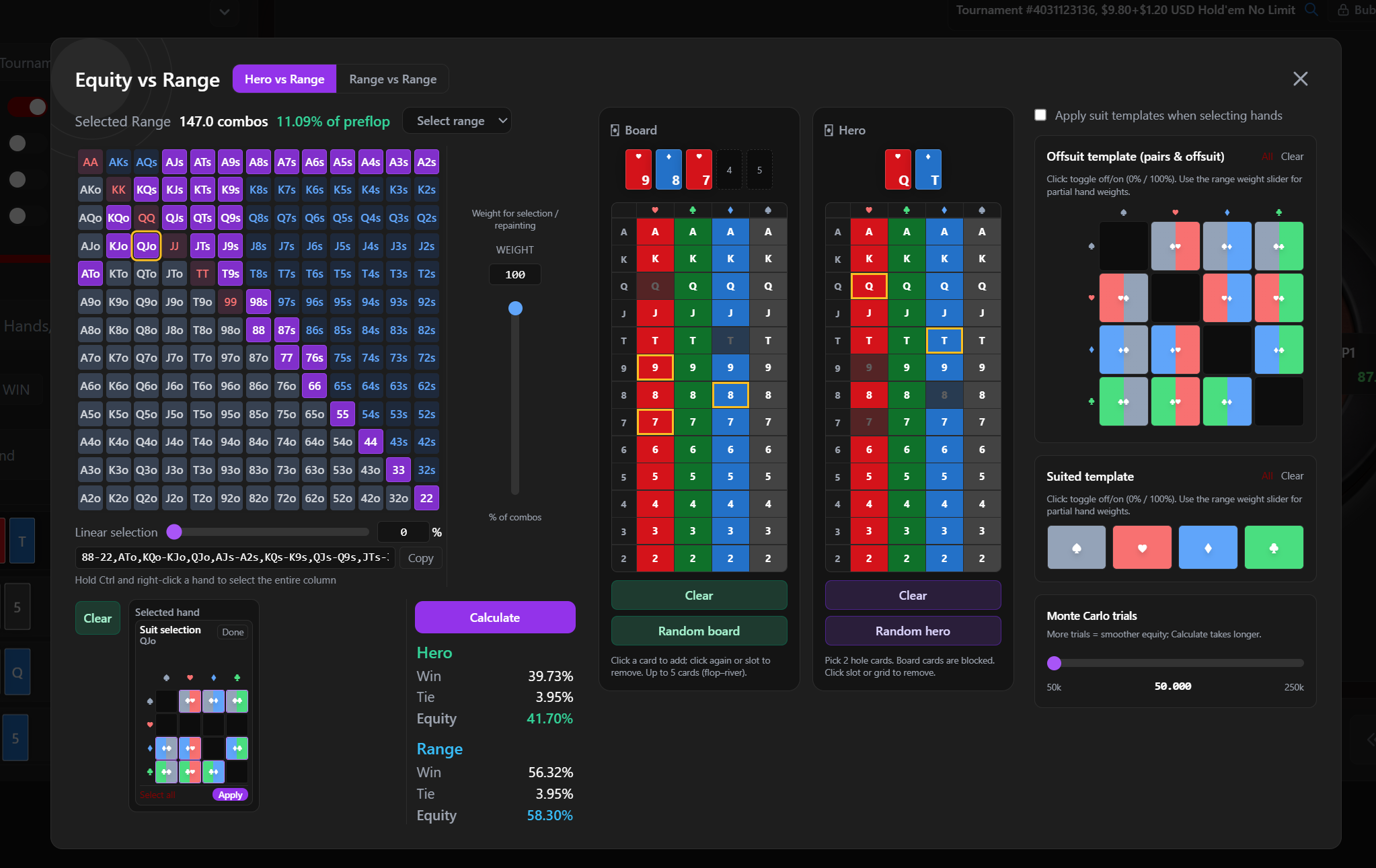Remove the 7 of hearts board card
This screenshot has width=1376, height=868.
(699, 169)
